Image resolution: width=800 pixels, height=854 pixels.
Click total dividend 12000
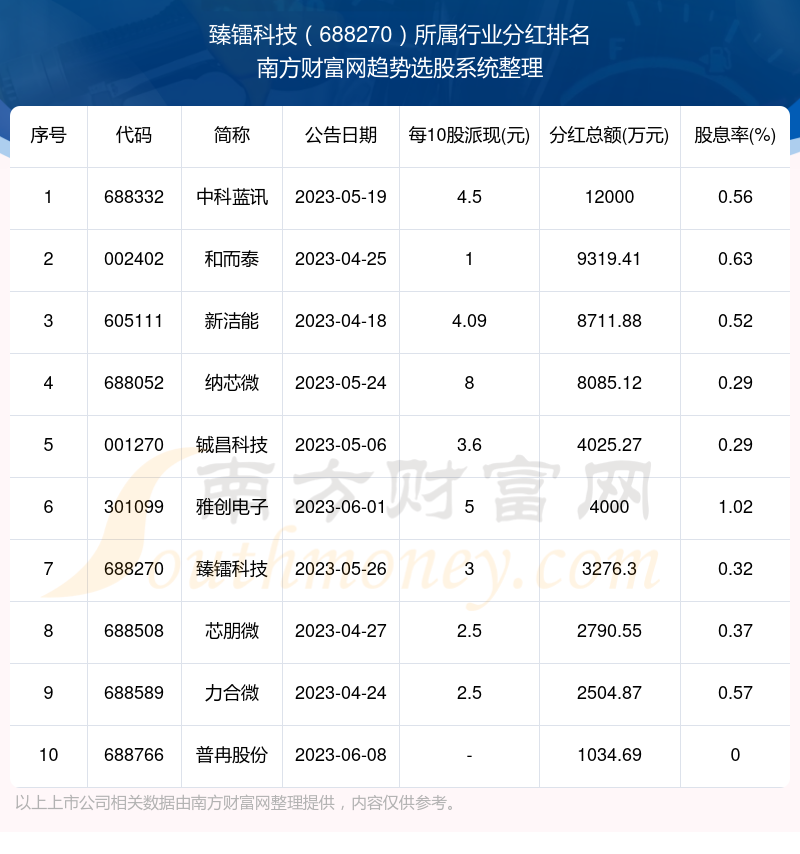[x=609, y=197]
